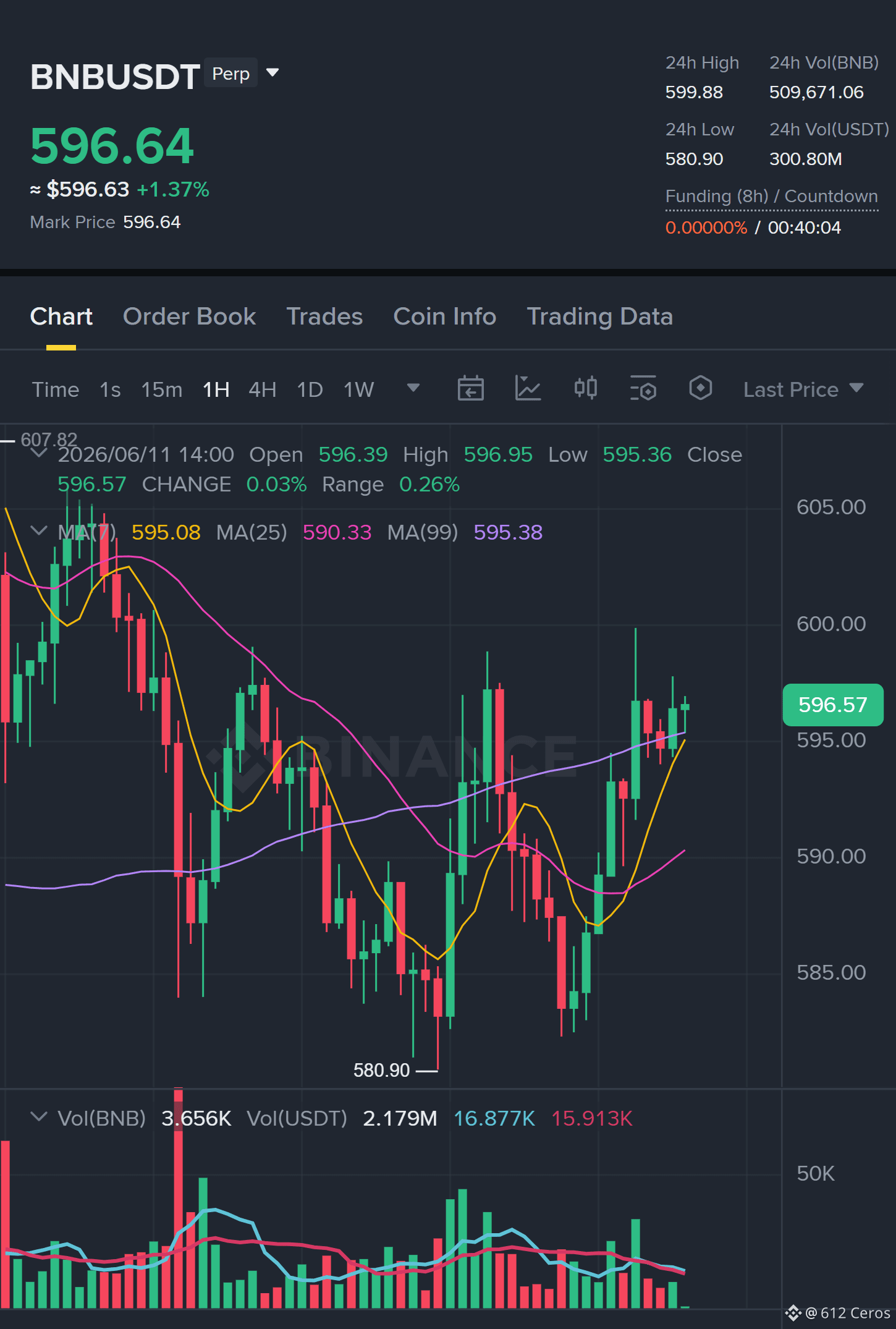
Task: Open the line chart indicators icon
Action: pyautogui.click(x=528, y=389)
